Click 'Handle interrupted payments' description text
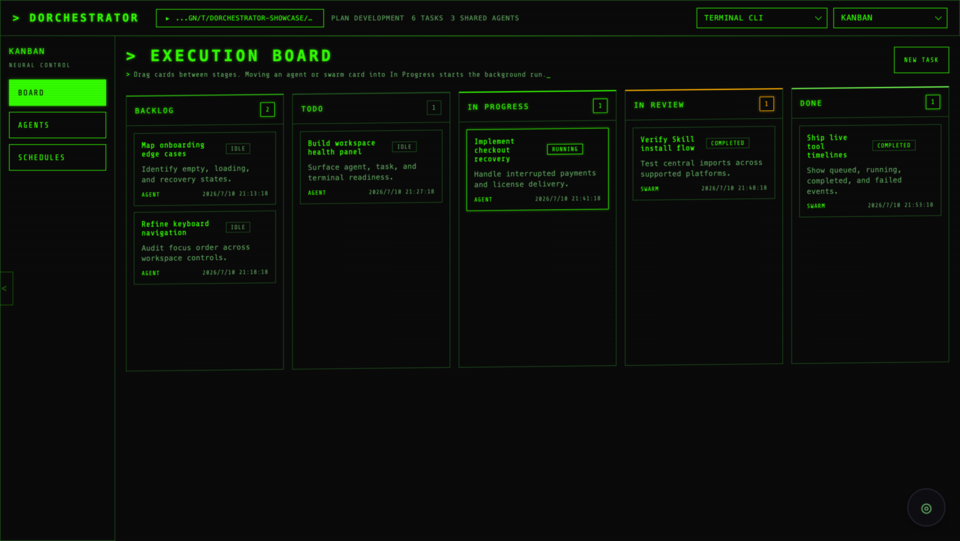 [x=534, y=179]
